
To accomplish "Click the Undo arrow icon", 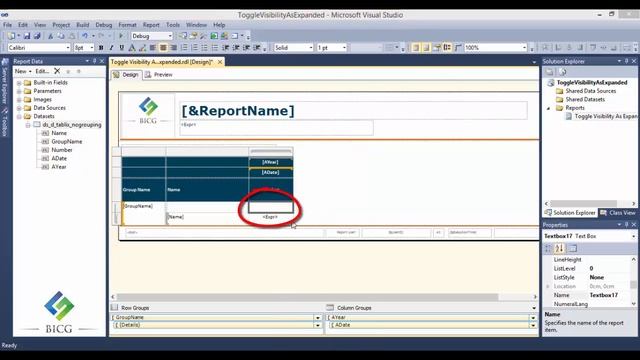I will [x=85, y=36].
